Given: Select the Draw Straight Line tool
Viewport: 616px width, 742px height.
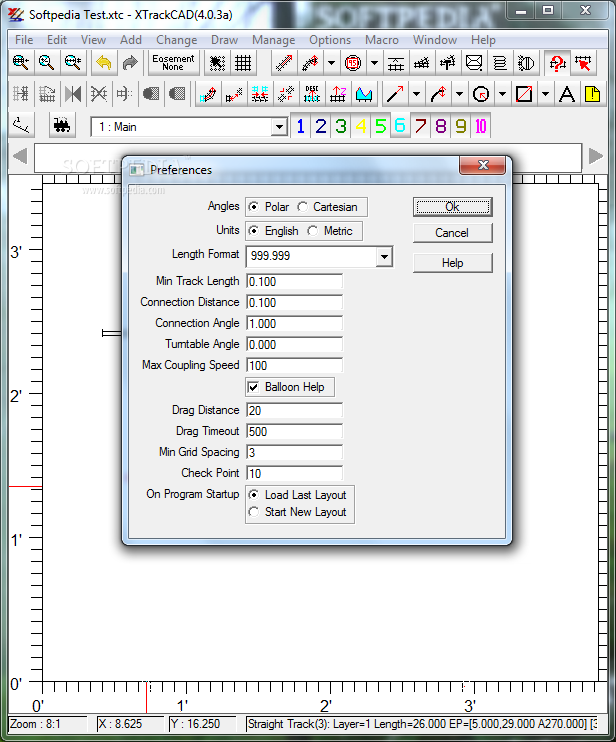Looking at the screenshot, I should point(395,94).
